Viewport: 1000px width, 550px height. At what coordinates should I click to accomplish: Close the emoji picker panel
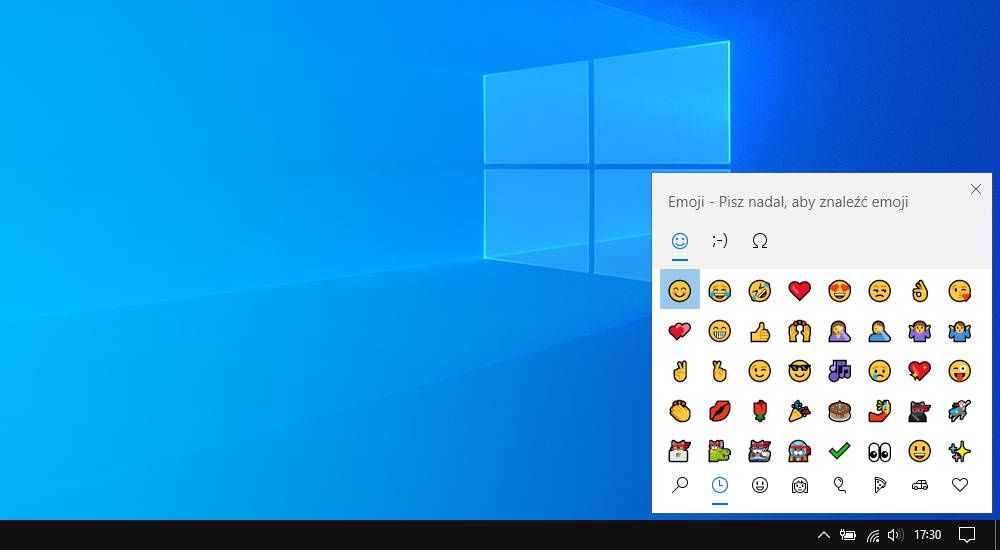pyautogui.click(x=976, y=190)
